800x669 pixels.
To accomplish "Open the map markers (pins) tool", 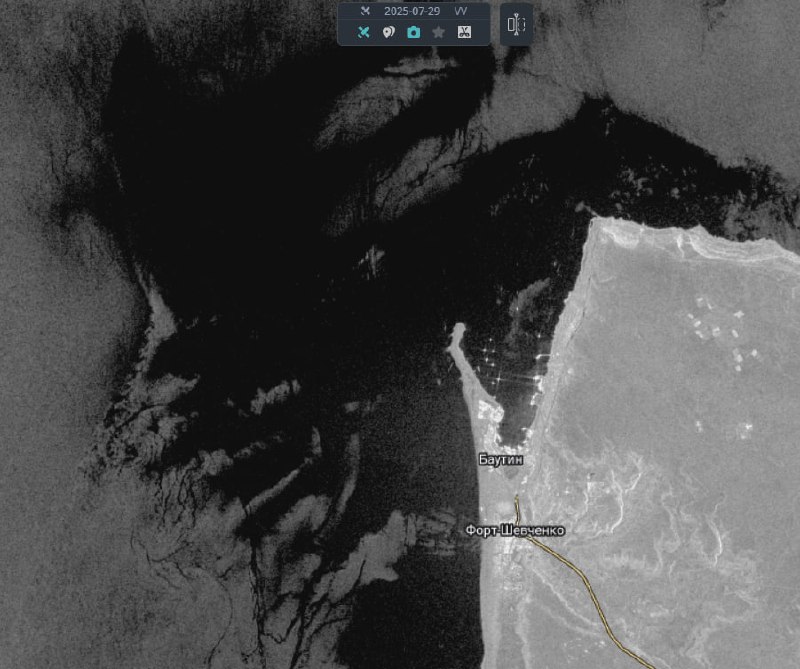I will pyautogui.click(x=388, y=33).
